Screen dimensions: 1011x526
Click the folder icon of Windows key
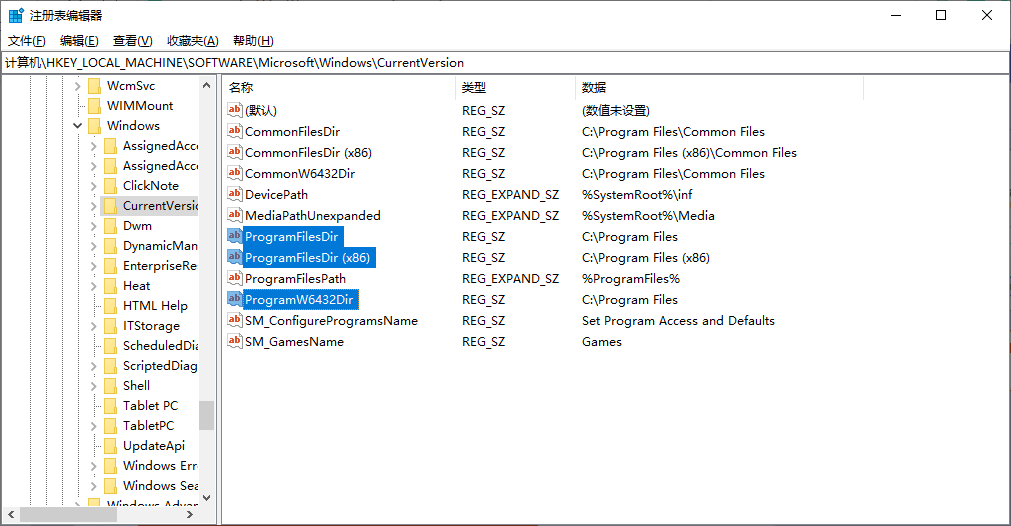click(94, 126)
